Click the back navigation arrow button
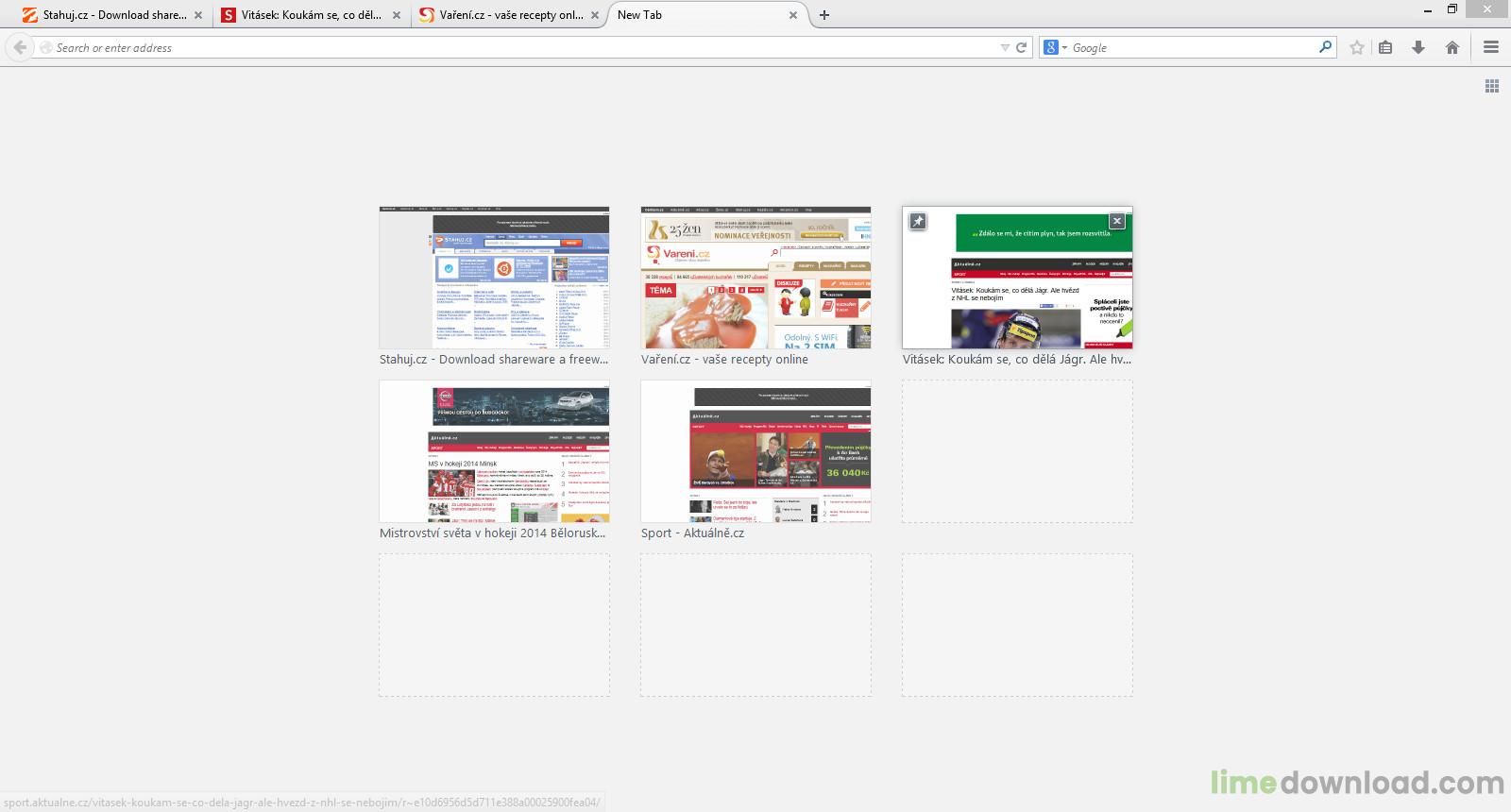Screen dimensions: 1511x812 (20, 47)
